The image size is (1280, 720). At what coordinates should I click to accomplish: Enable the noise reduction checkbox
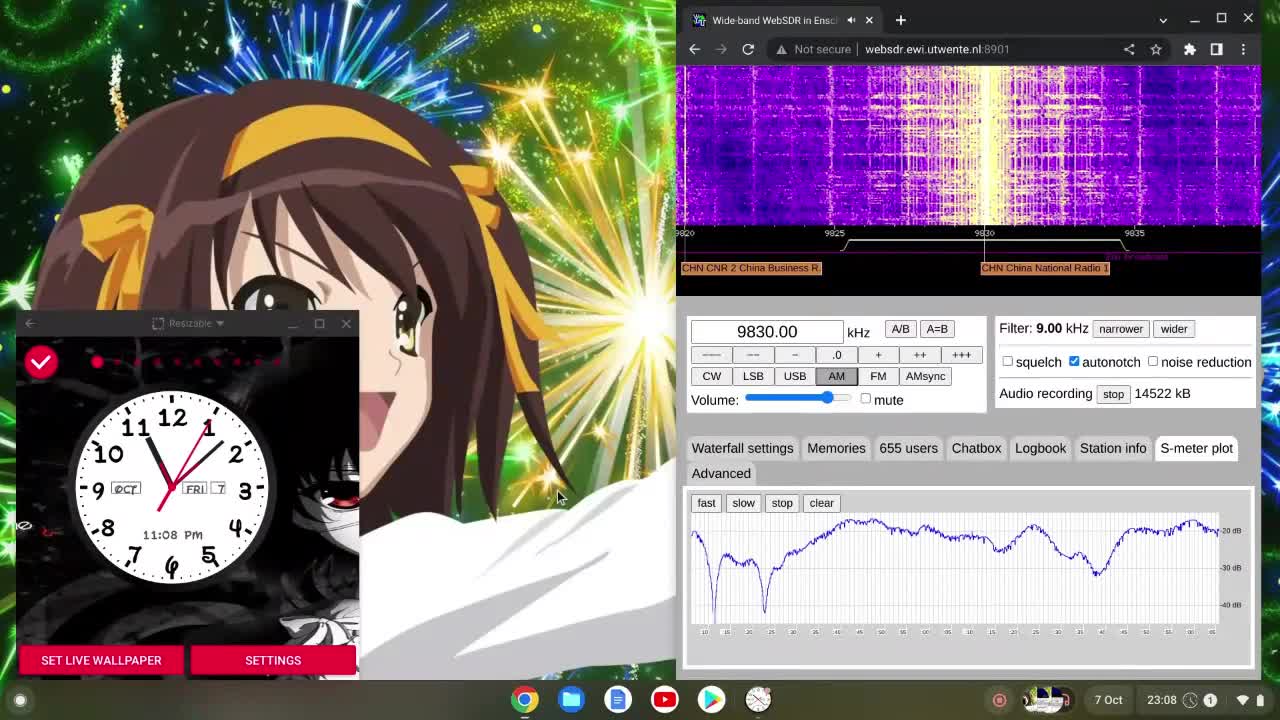tap(1153, 362)
